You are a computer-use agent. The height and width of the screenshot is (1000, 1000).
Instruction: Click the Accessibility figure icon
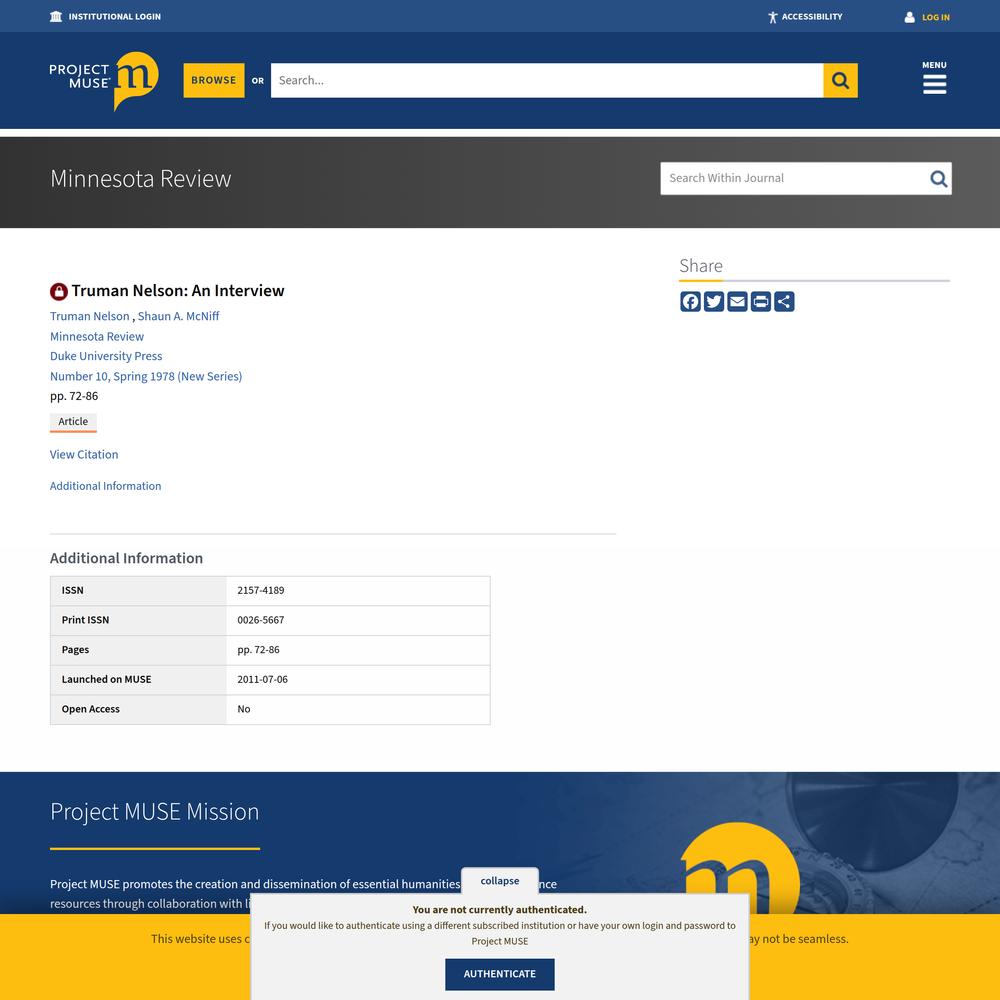772,17
